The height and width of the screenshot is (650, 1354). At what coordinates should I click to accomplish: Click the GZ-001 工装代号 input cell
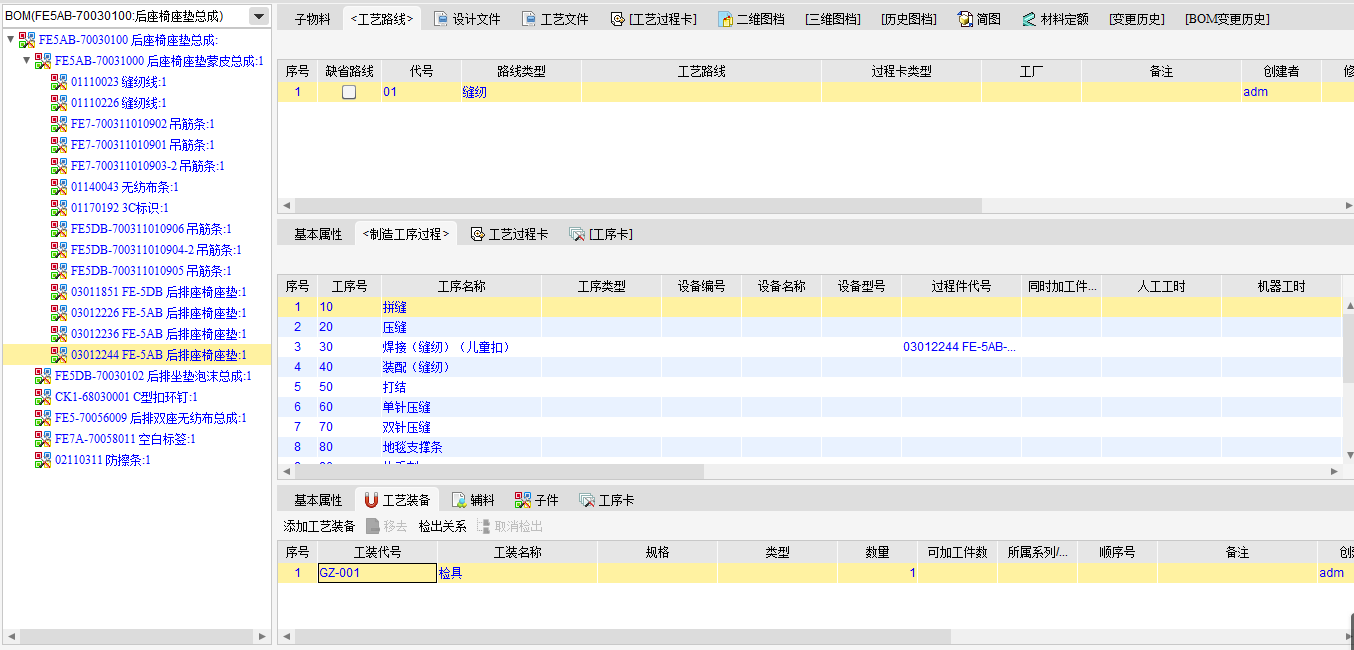[377, 573]
